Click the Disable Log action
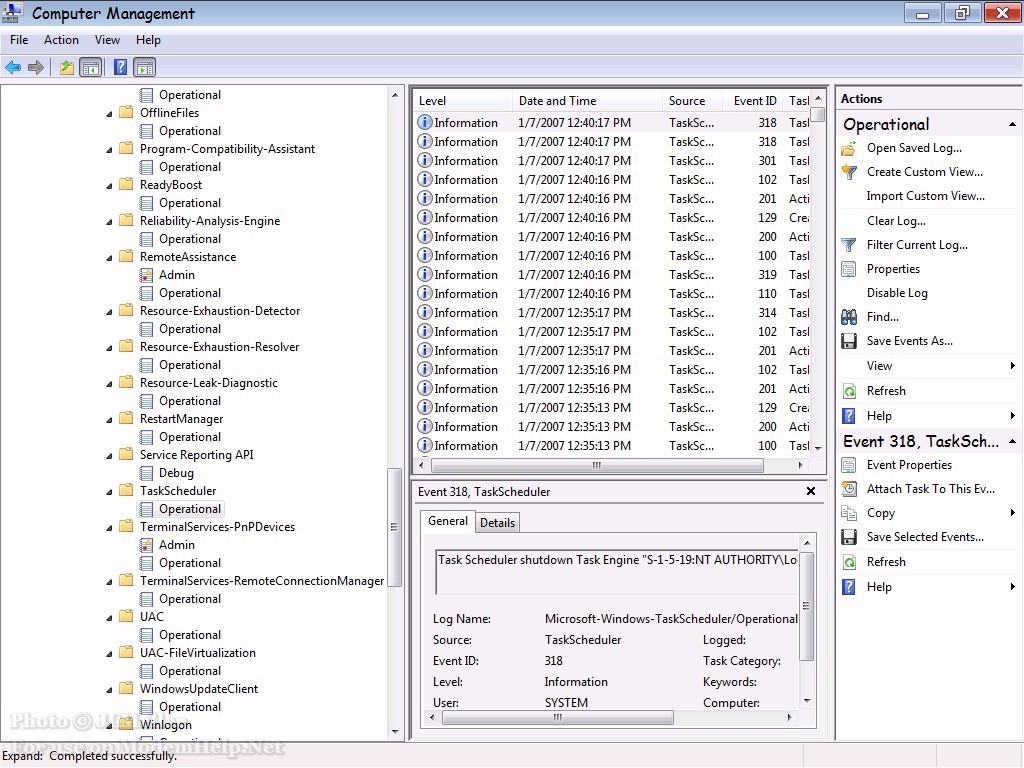 click(897, 293)
